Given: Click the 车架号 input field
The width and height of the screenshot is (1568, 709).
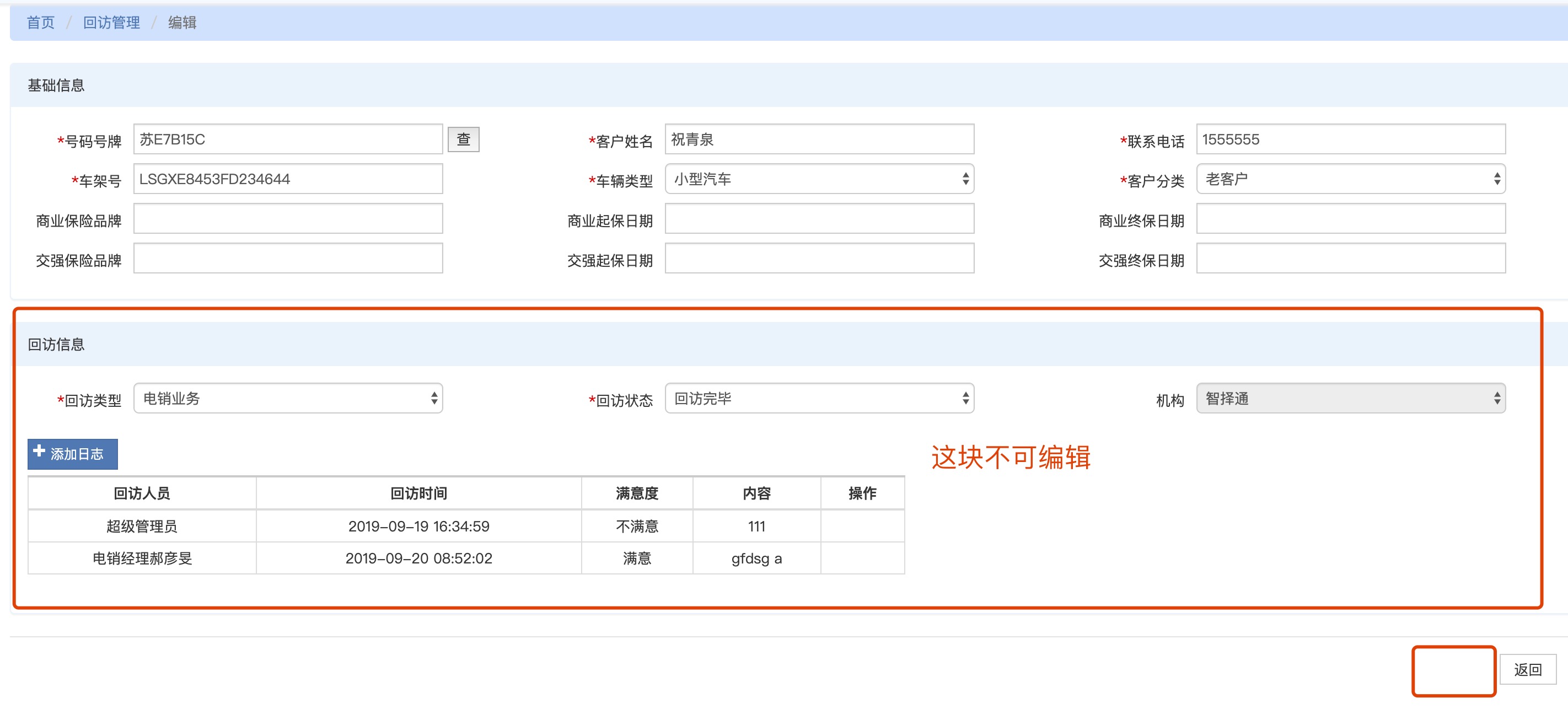Looking at the screenshot, I should click(x=288, y=179).
